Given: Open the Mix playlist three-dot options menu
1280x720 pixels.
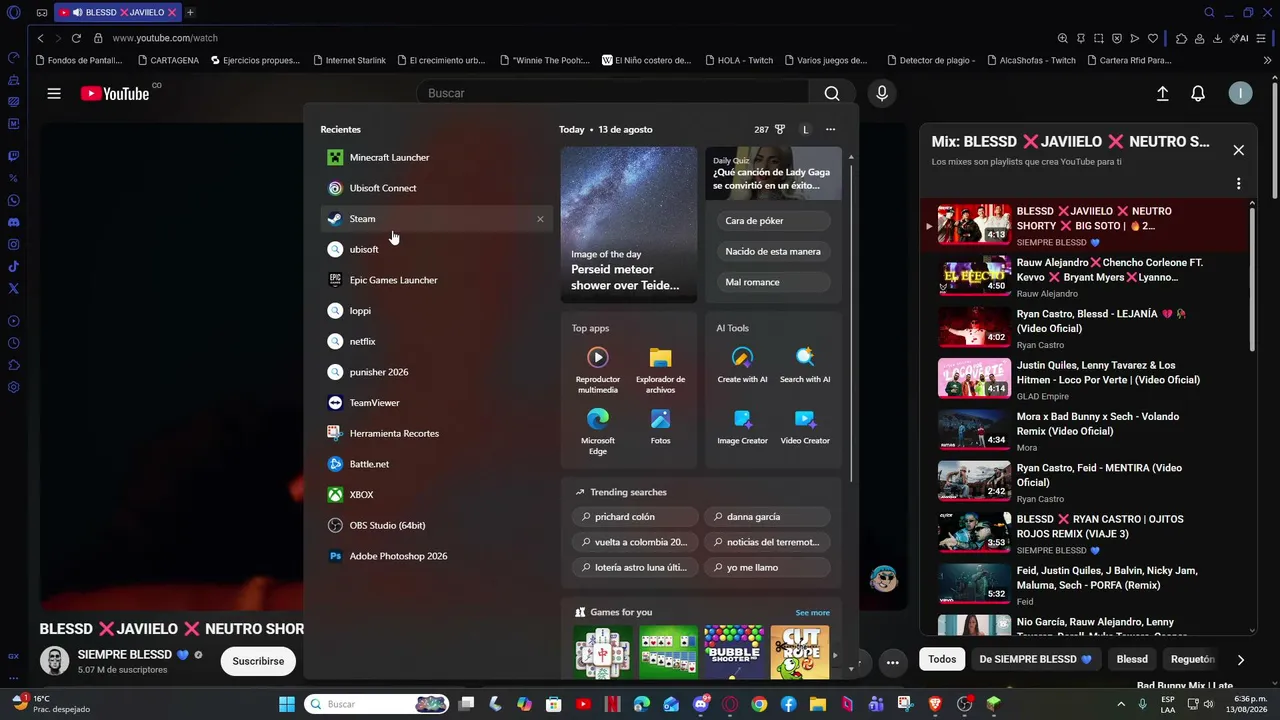Looking at the screenshot, I should click(x=1238, y=184).
